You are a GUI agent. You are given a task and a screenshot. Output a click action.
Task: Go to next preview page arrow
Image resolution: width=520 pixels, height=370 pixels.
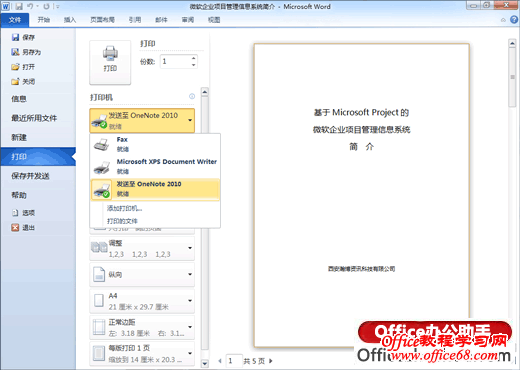point(271,361)
